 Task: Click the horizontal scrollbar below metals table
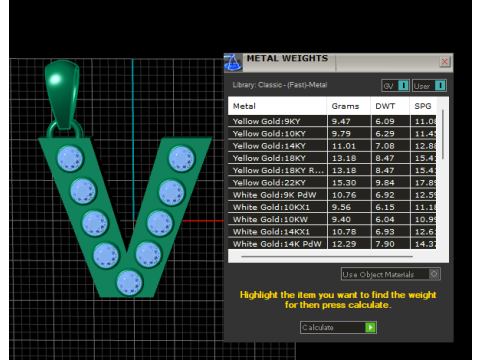point(327,257)
